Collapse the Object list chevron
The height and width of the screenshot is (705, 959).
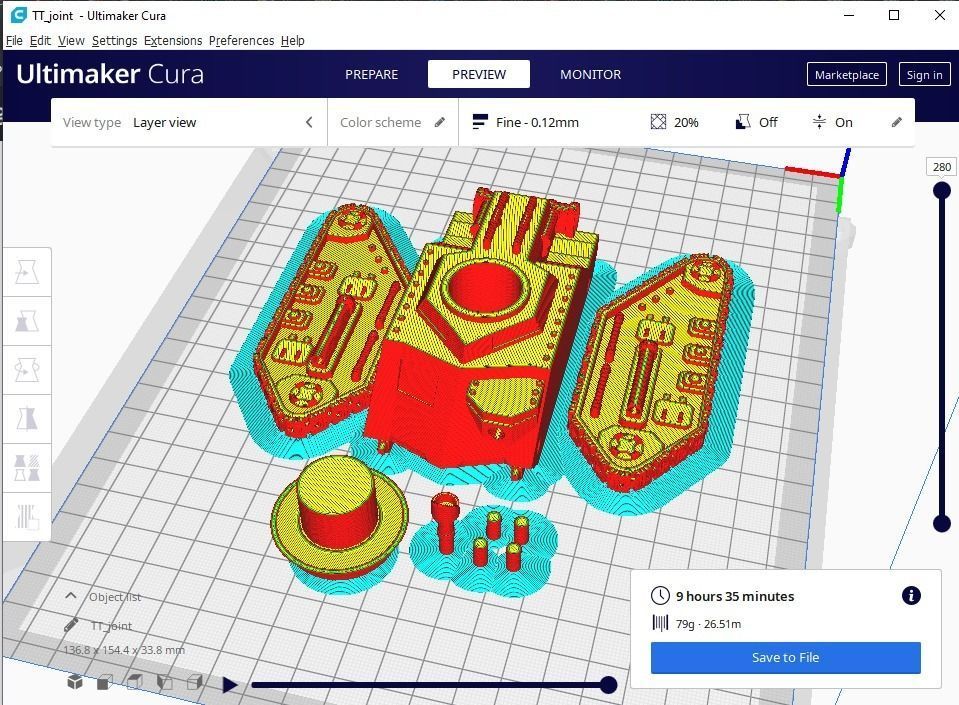(x=71, y=596)
